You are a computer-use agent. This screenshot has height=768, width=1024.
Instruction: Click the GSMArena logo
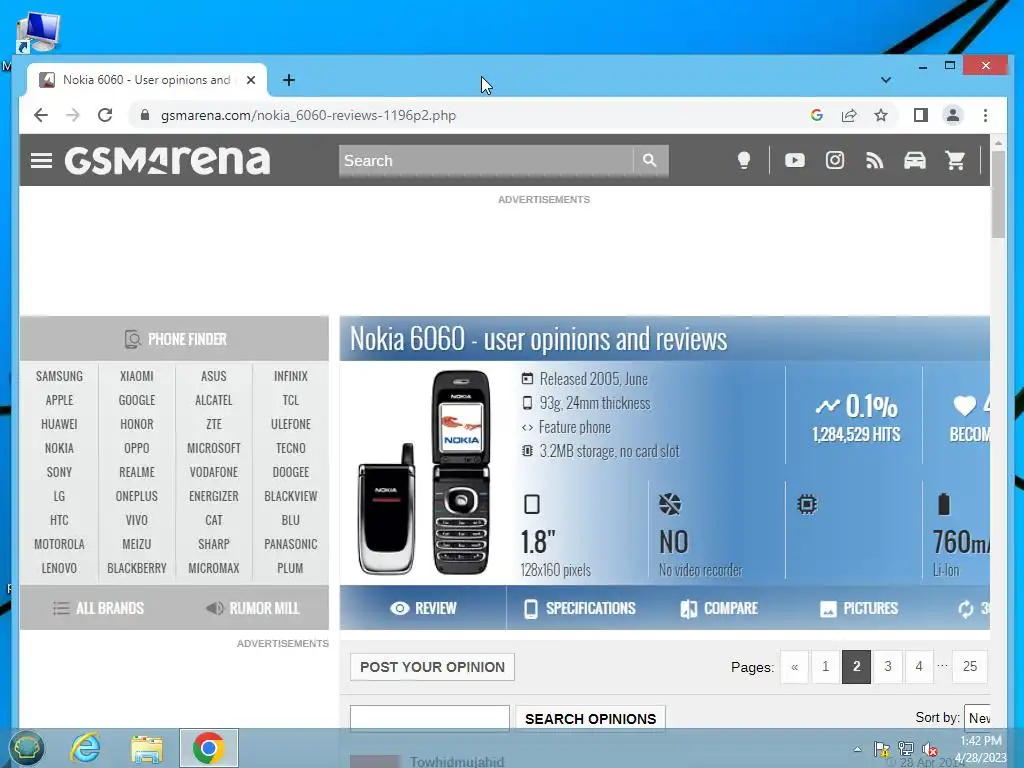pyautogui.click(x=167, y=161)
